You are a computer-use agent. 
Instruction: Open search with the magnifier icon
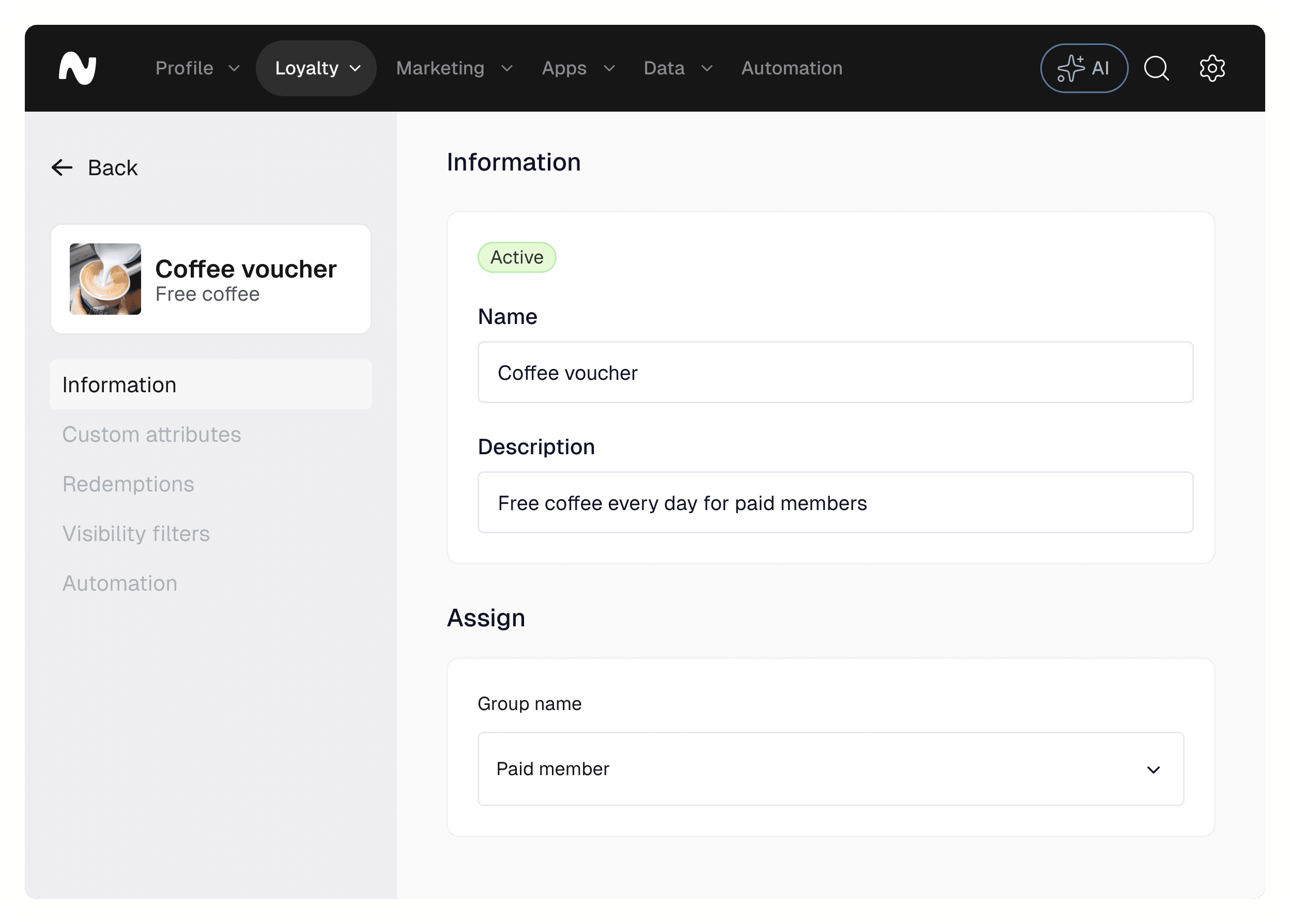coord(1156,68)
